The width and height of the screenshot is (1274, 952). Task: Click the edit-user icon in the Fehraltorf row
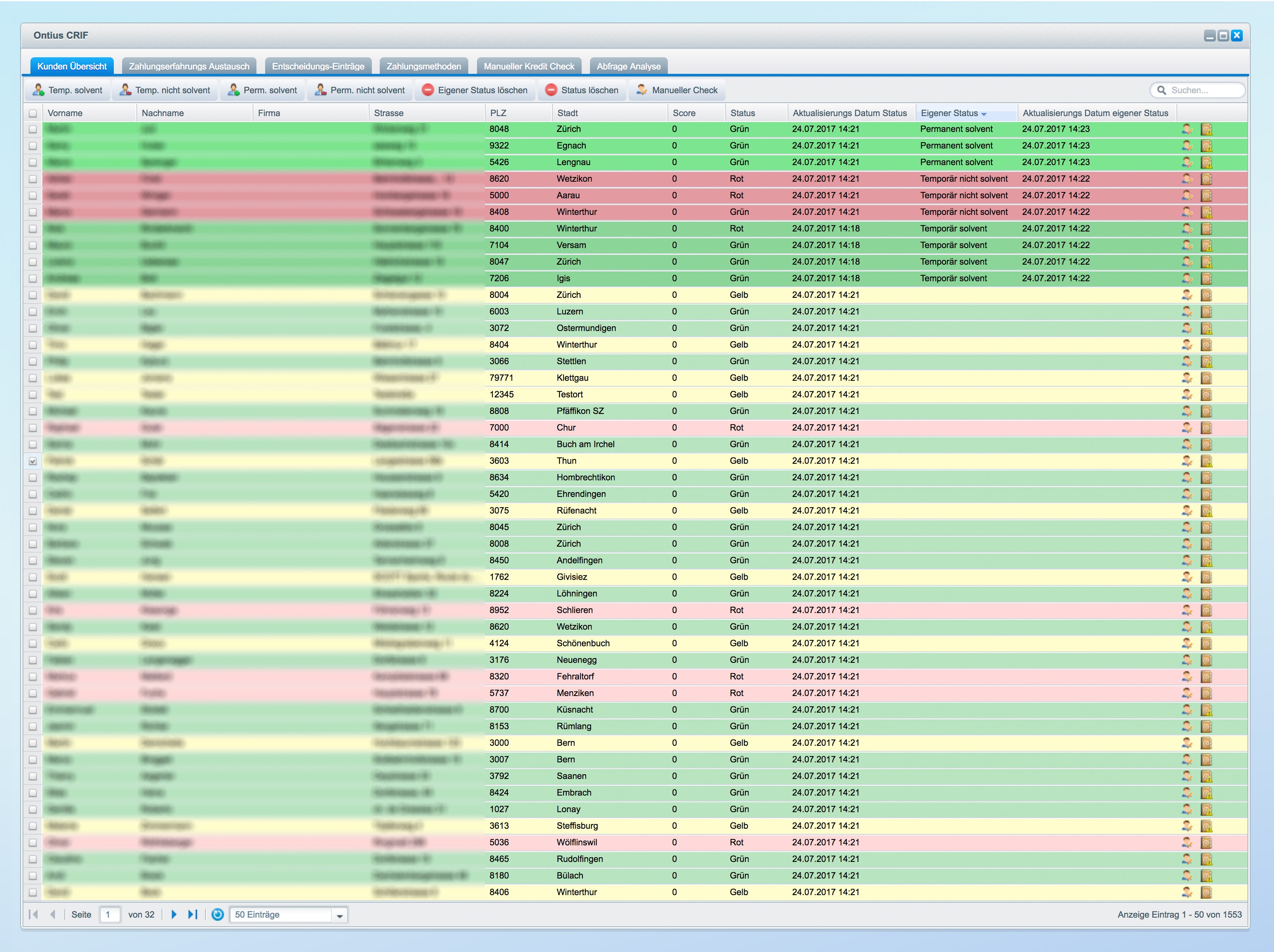tap(1187, 677)
